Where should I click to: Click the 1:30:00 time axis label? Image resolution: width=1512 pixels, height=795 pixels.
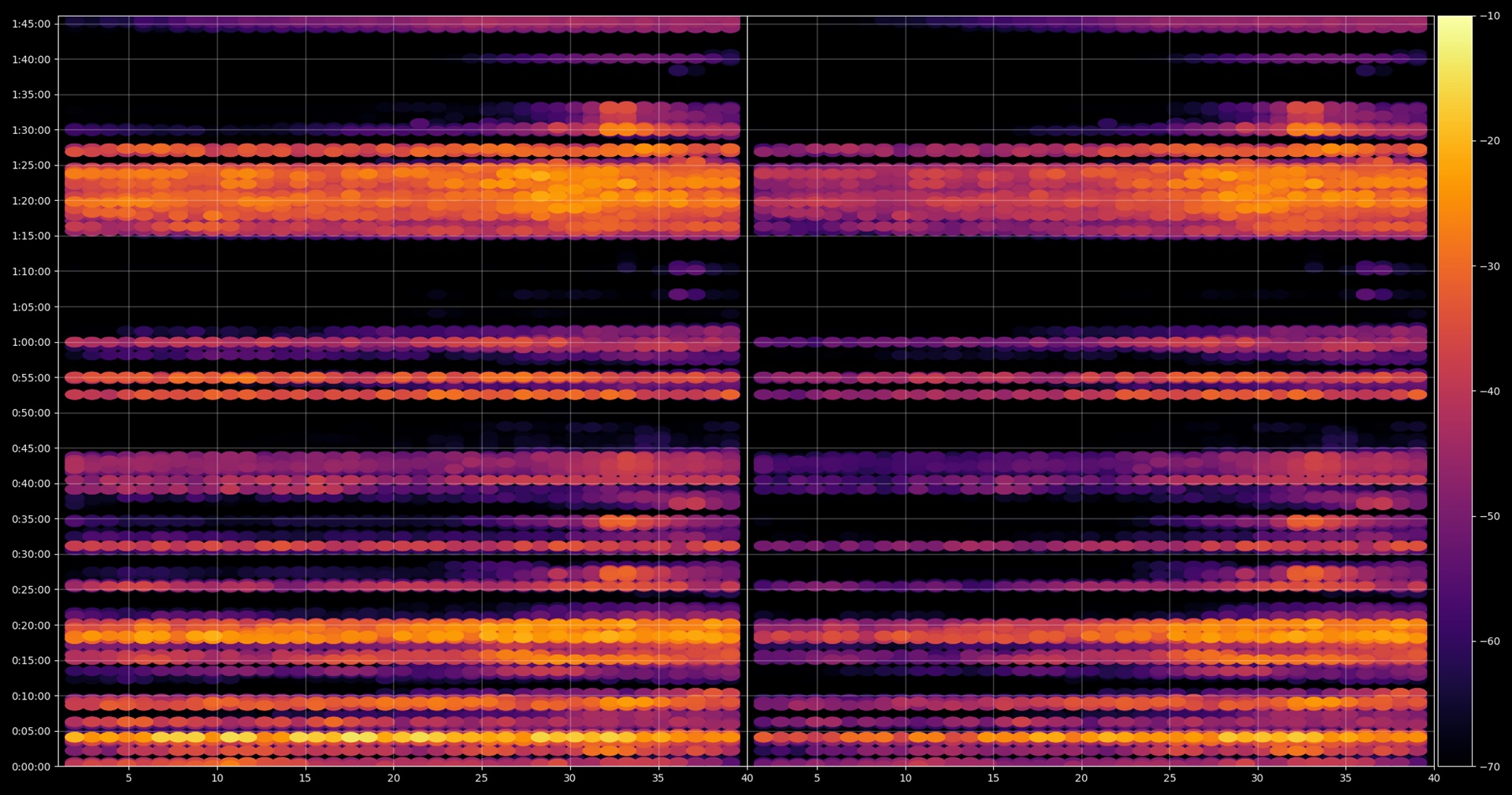pos(31,130)
